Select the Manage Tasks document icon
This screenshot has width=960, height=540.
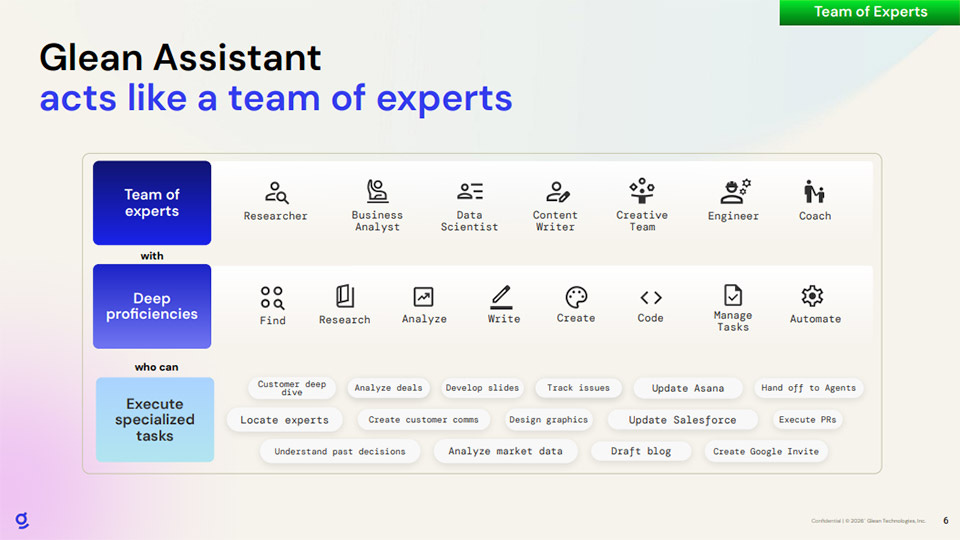pos(733,295)
